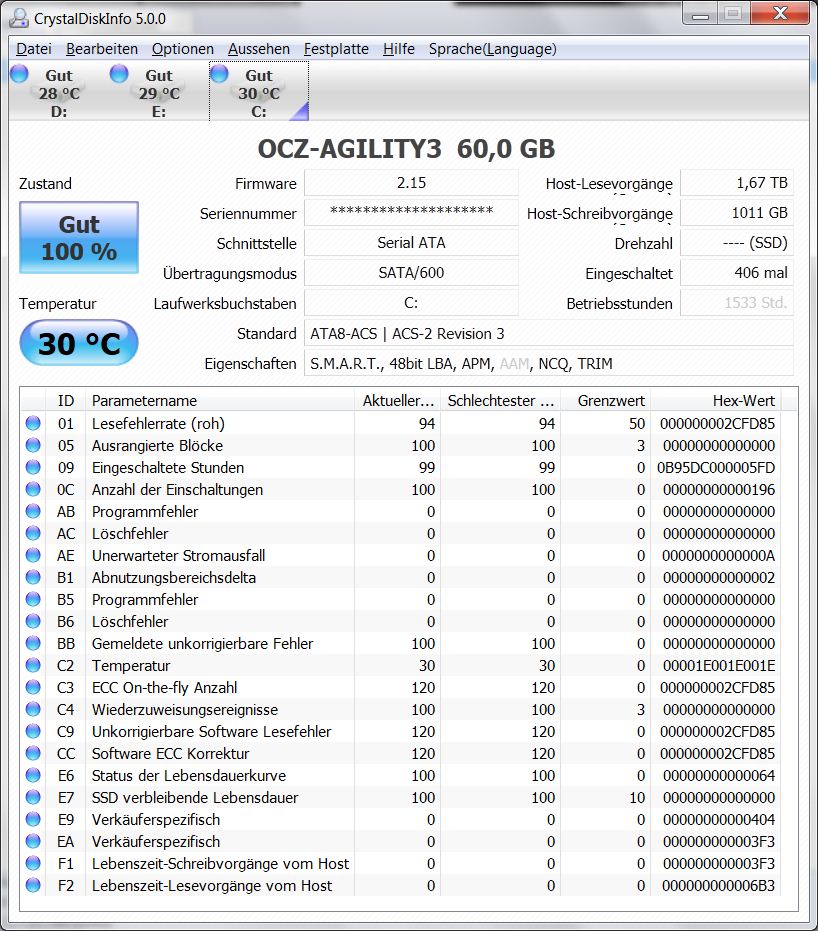Viewport: 818px width, 931px height.
Task: Click the CrystalDiskInfo title bar app icon
Action: click(x=18, y=18)
